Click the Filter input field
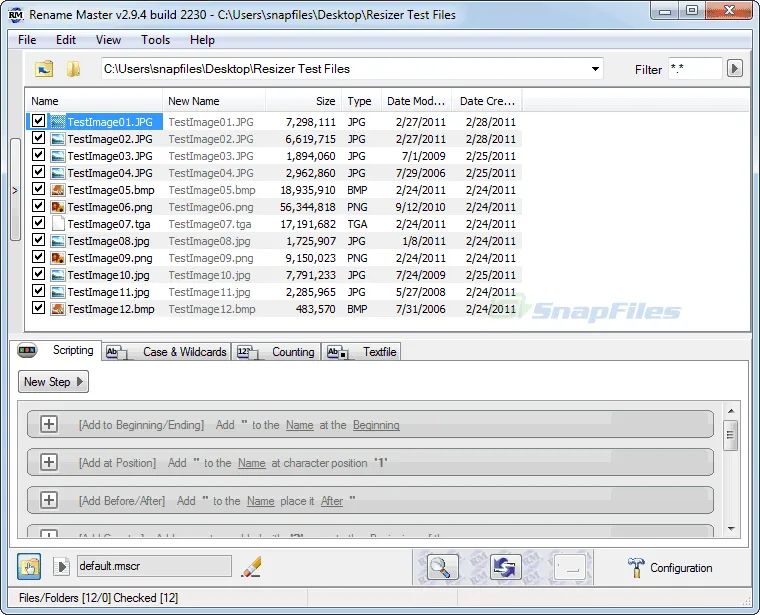Image resolution: width=760 pixels, height=615 pixels. (x=695, y=68)
